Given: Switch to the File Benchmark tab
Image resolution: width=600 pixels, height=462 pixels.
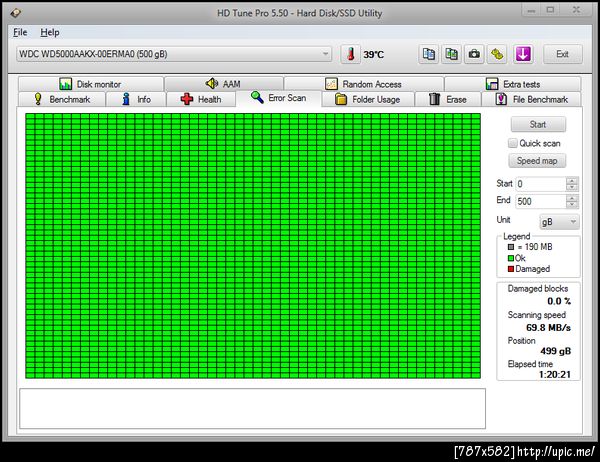Looking at the screenshot, I should coord(532,100).
